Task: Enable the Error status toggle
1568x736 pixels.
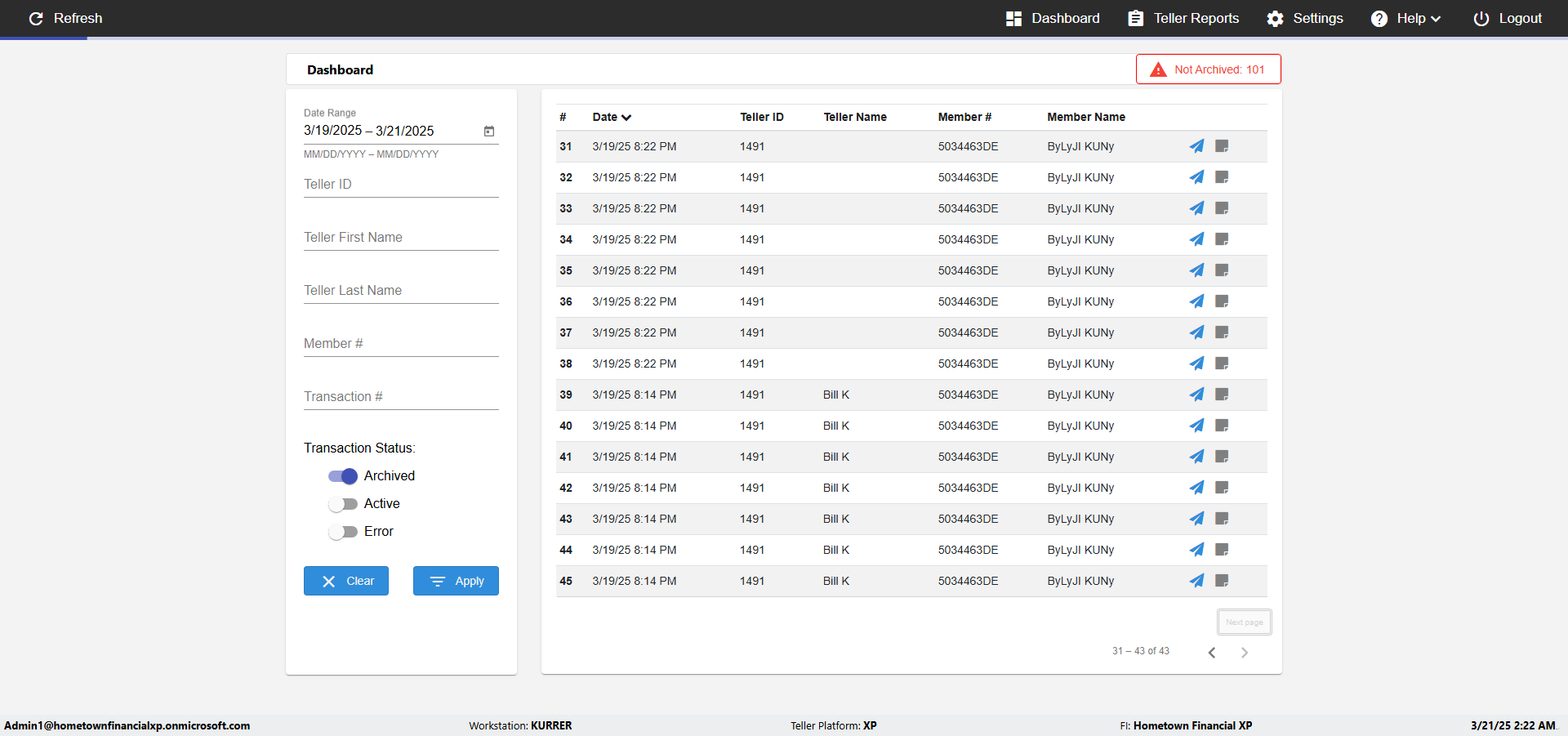Action: click(x=343, y=532)
